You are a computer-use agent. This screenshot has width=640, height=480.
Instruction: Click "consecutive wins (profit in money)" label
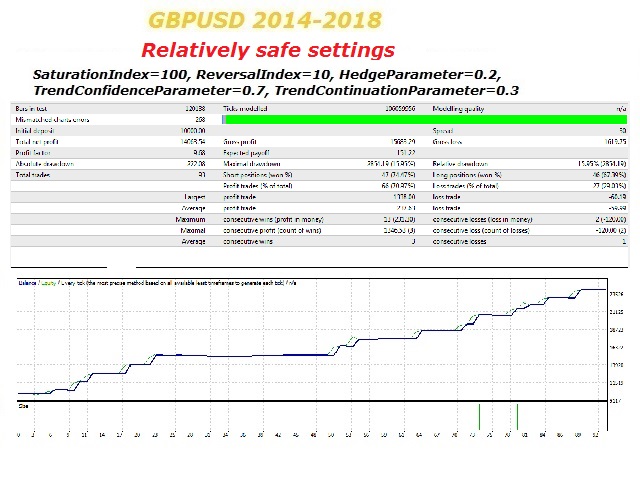(x=273, y=220)
